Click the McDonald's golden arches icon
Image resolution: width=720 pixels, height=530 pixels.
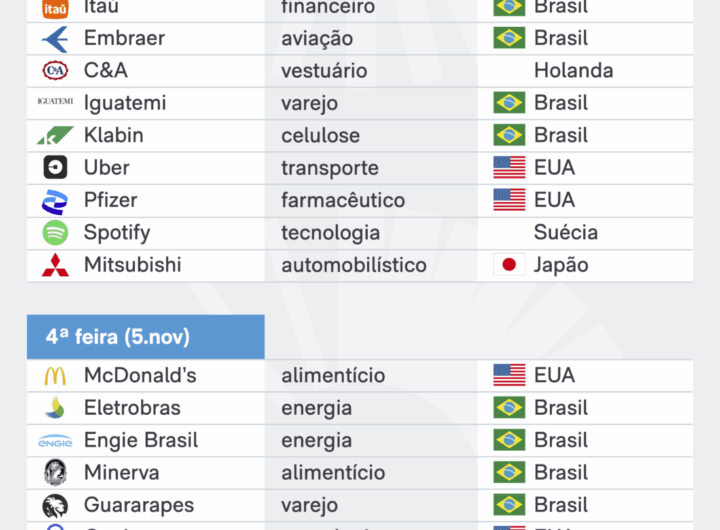click(x=55, y=376)
